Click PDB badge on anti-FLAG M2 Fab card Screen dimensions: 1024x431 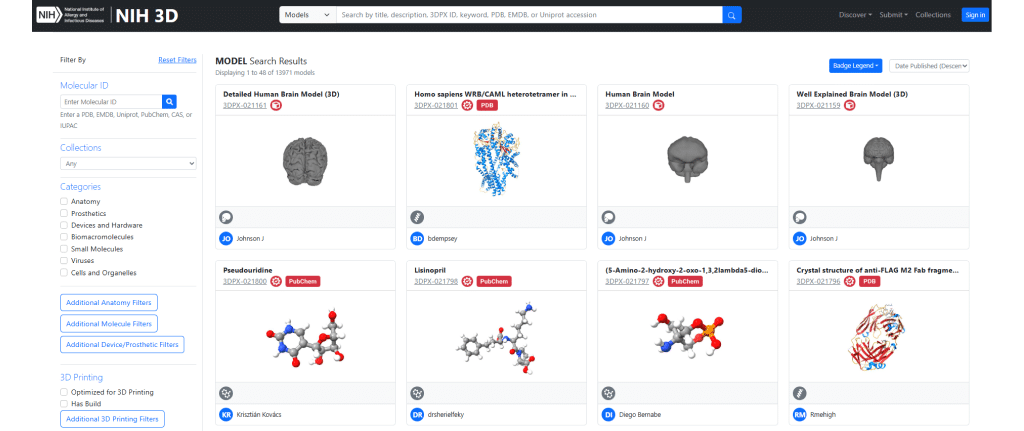869,281
